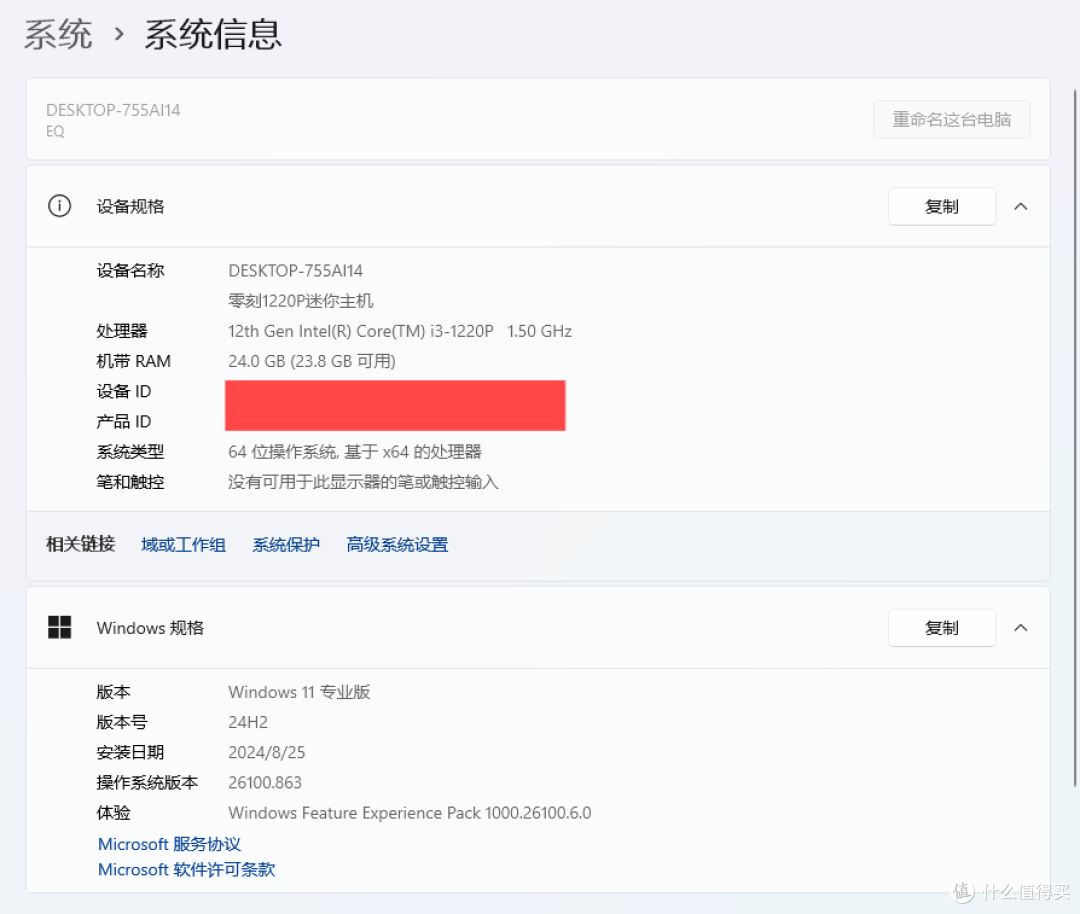Copy Windows specs with 复制 button
Viewport: 1080px width, 914px height.
[942, 627]
